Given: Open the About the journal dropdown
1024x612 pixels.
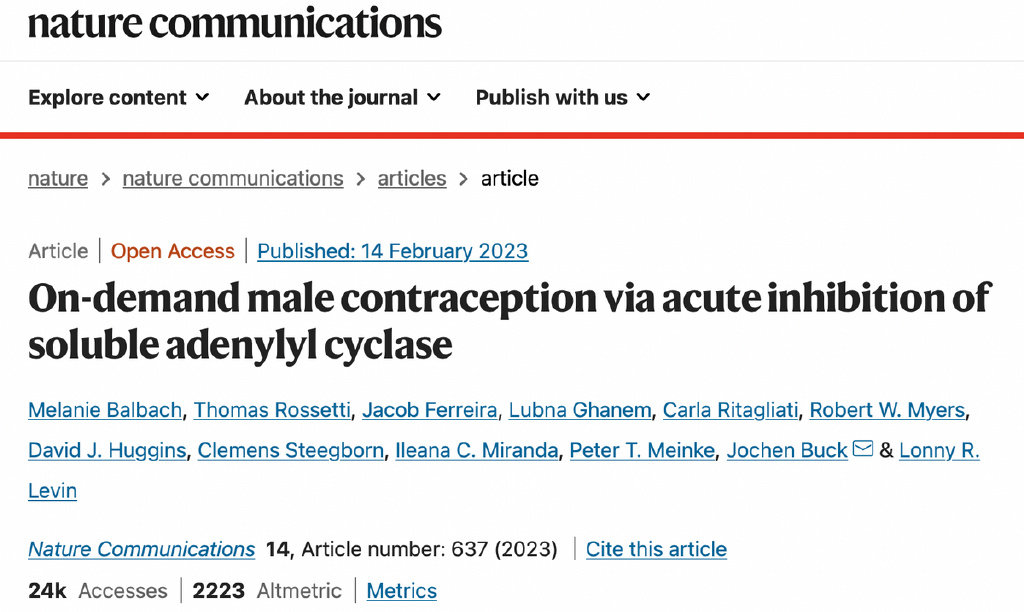Looking at the screenshot, I should pos(342,97).
